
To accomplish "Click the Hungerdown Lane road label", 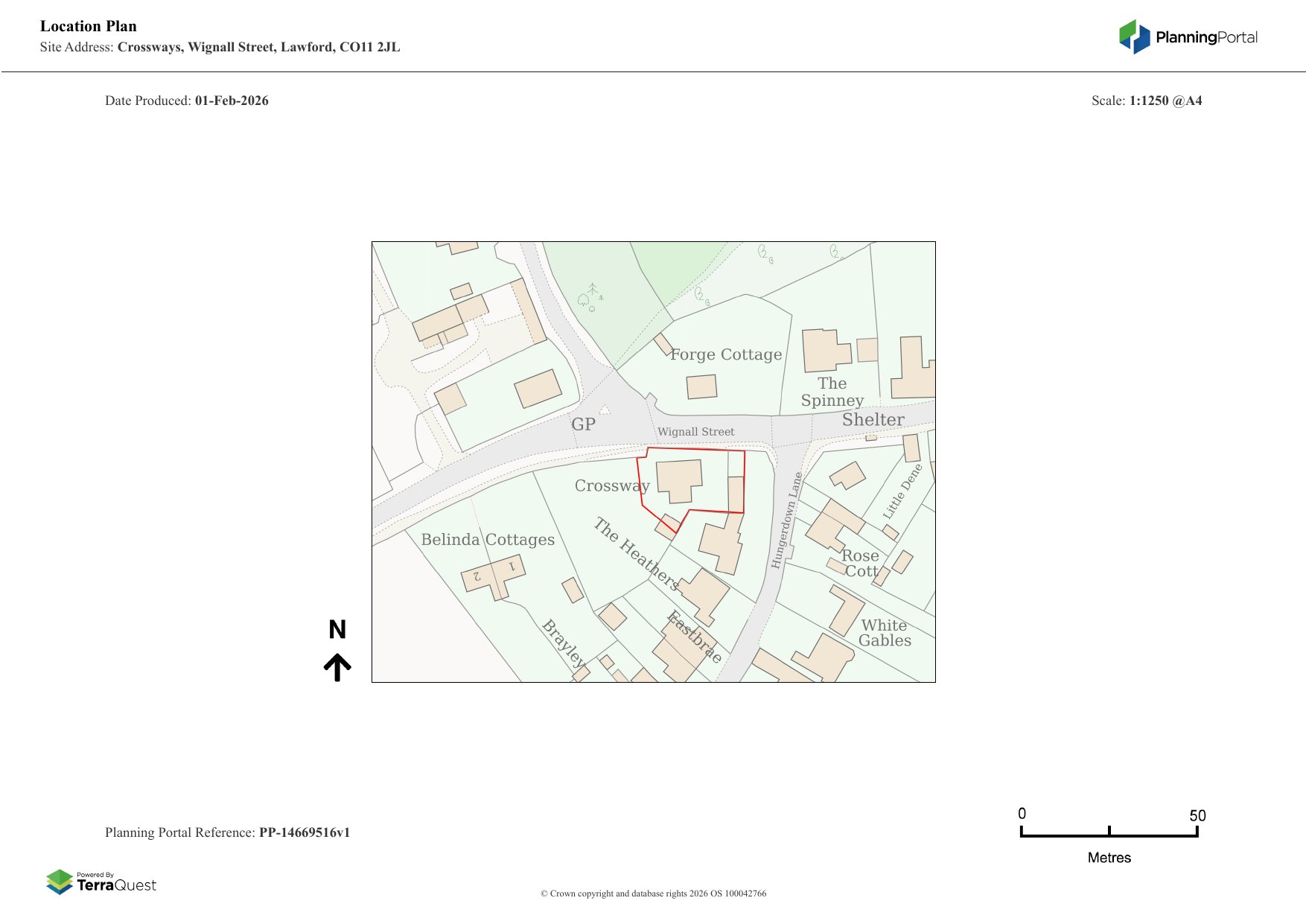I will (786, 520).
